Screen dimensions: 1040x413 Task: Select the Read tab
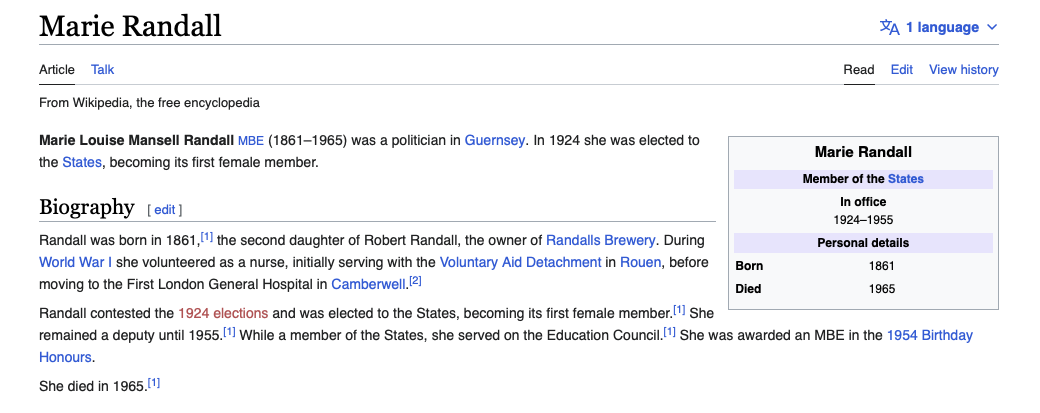(x=859, y=70)
